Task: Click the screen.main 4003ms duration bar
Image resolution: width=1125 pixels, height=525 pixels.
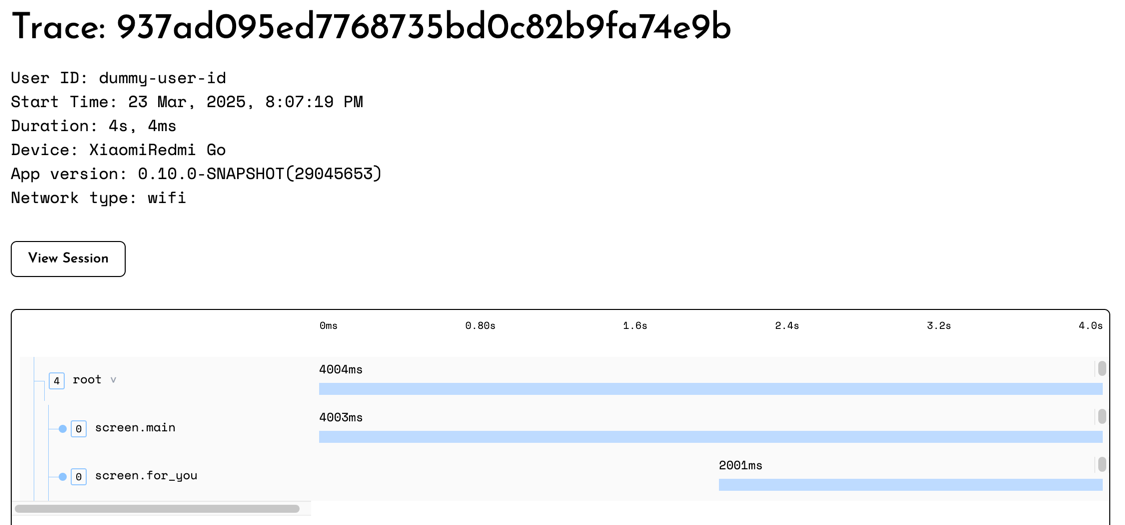Action: (x=710, y=437)
